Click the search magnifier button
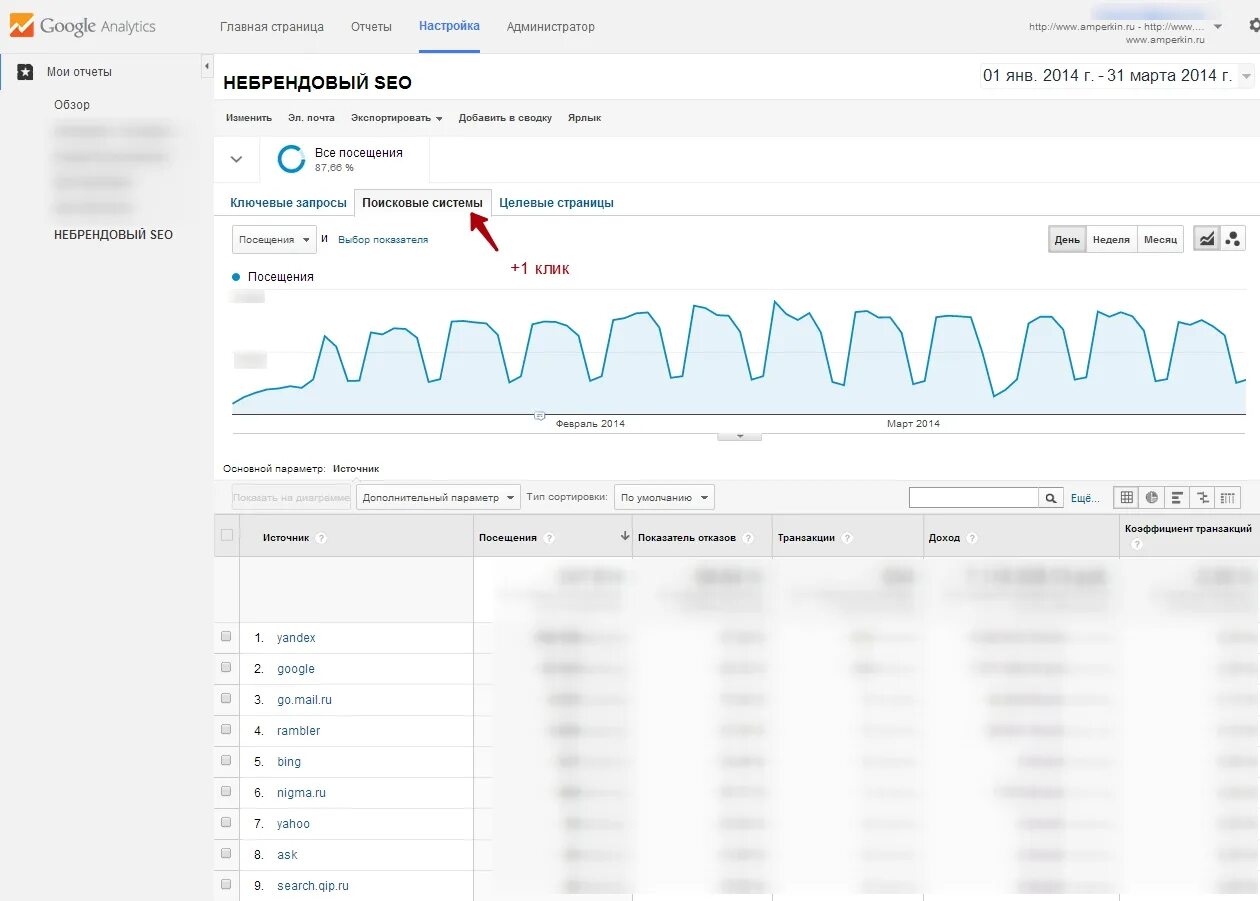Screen dimensions: 1260x901 [x=1051, y=497]
